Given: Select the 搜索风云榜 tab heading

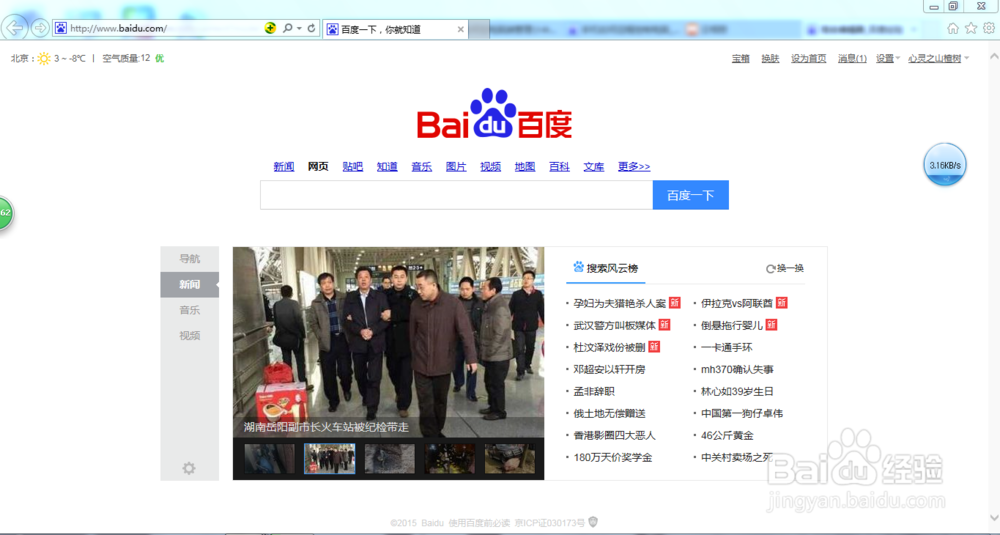Looking at the screenshot, I should pyautogui.click(x=612, y=268).
